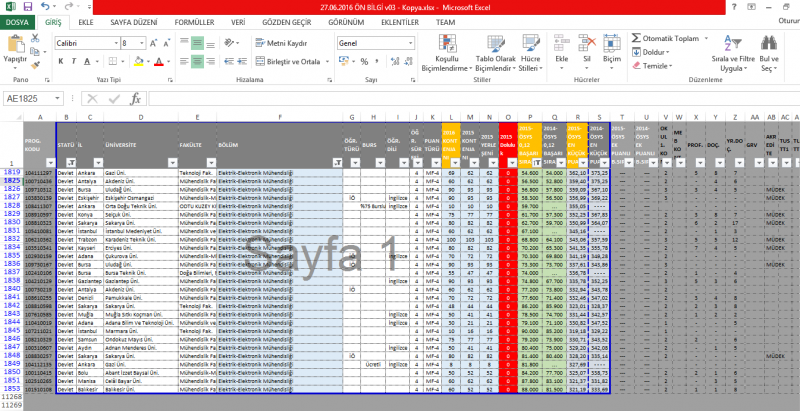
Task: Decrease font size with small A icon
Action: pyautogui.click(x=167, y=43)
